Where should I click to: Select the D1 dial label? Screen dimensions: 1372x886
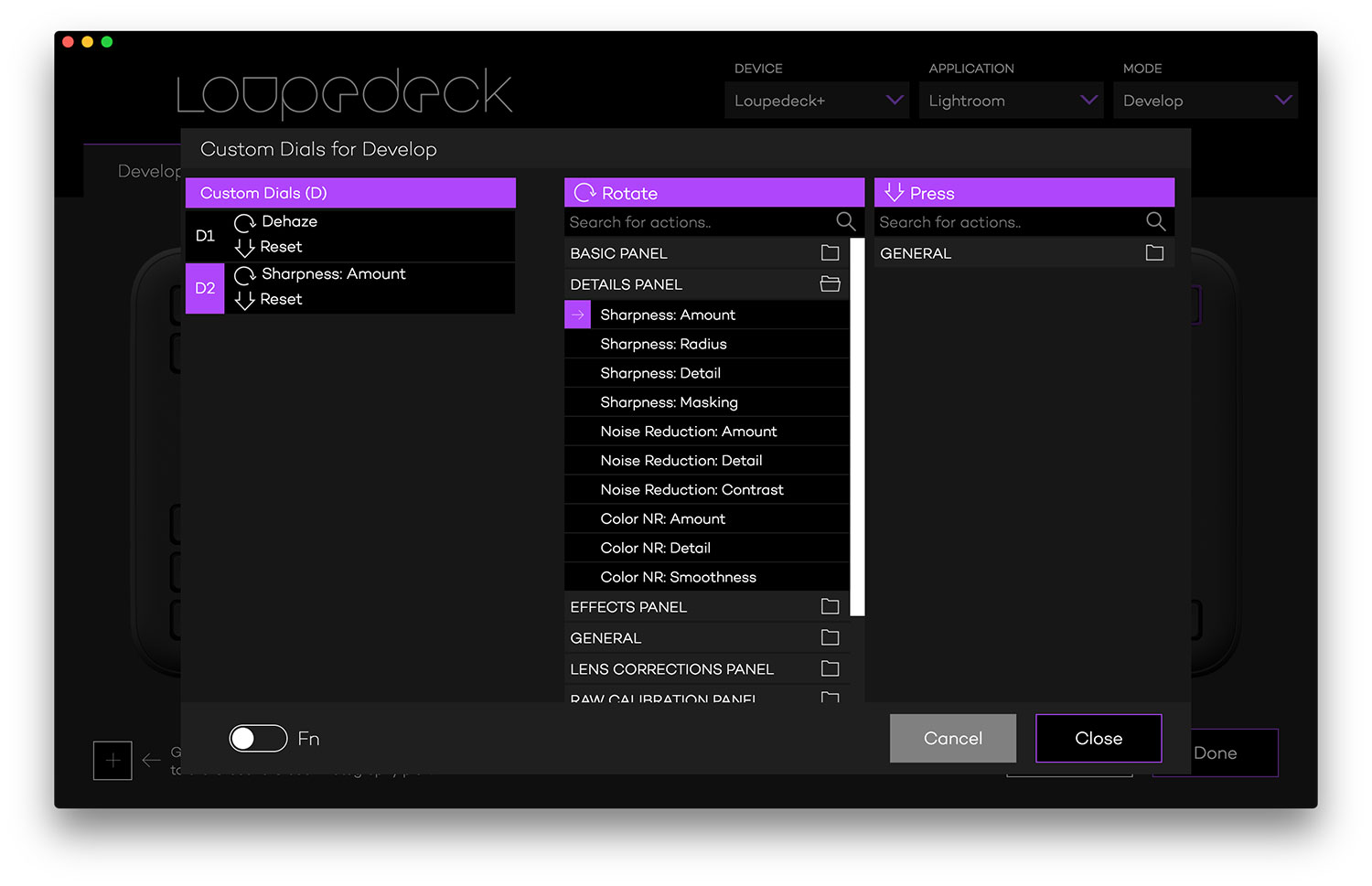[205, 236]
